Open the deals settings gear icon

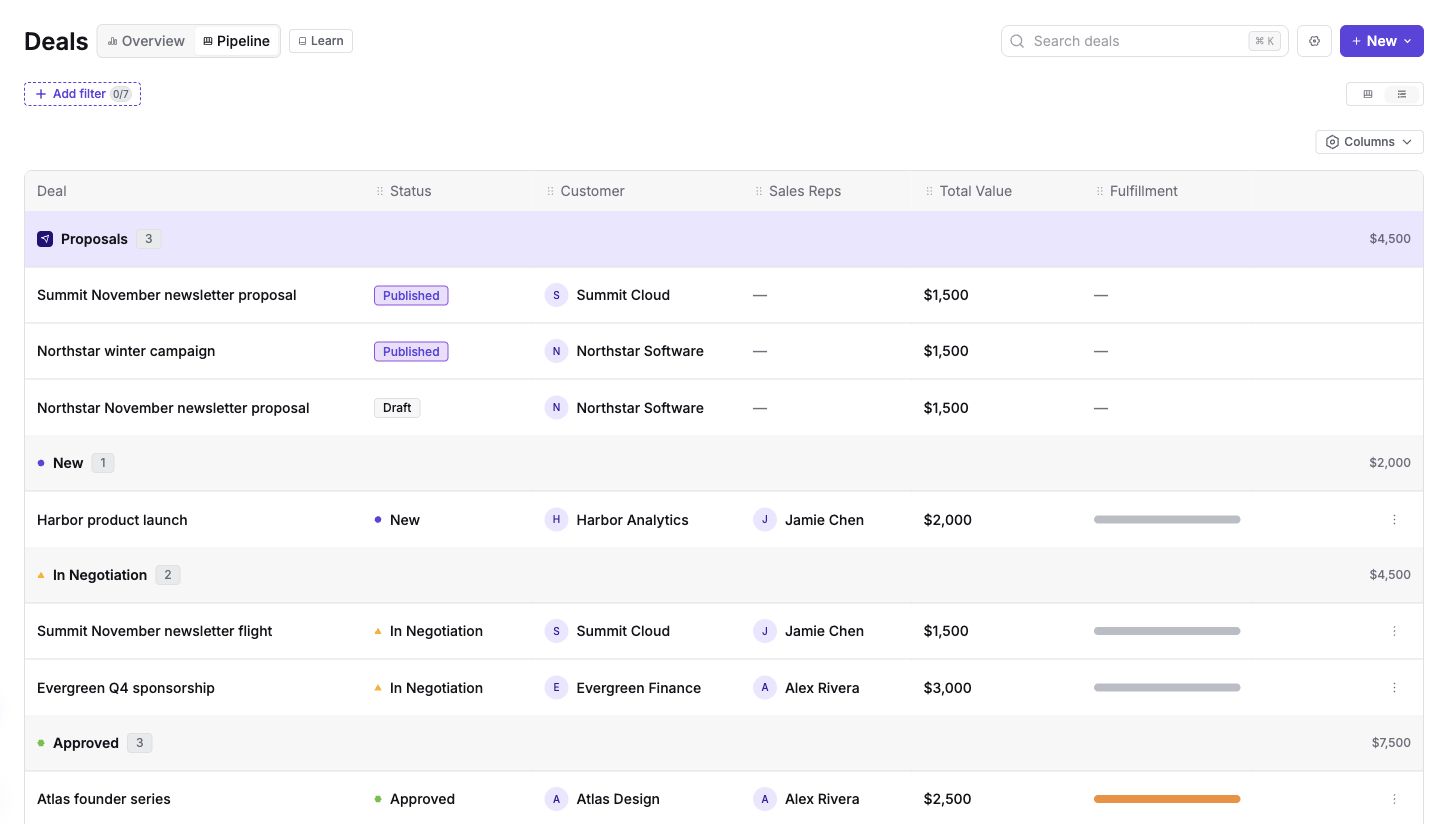click(1314, 41)
